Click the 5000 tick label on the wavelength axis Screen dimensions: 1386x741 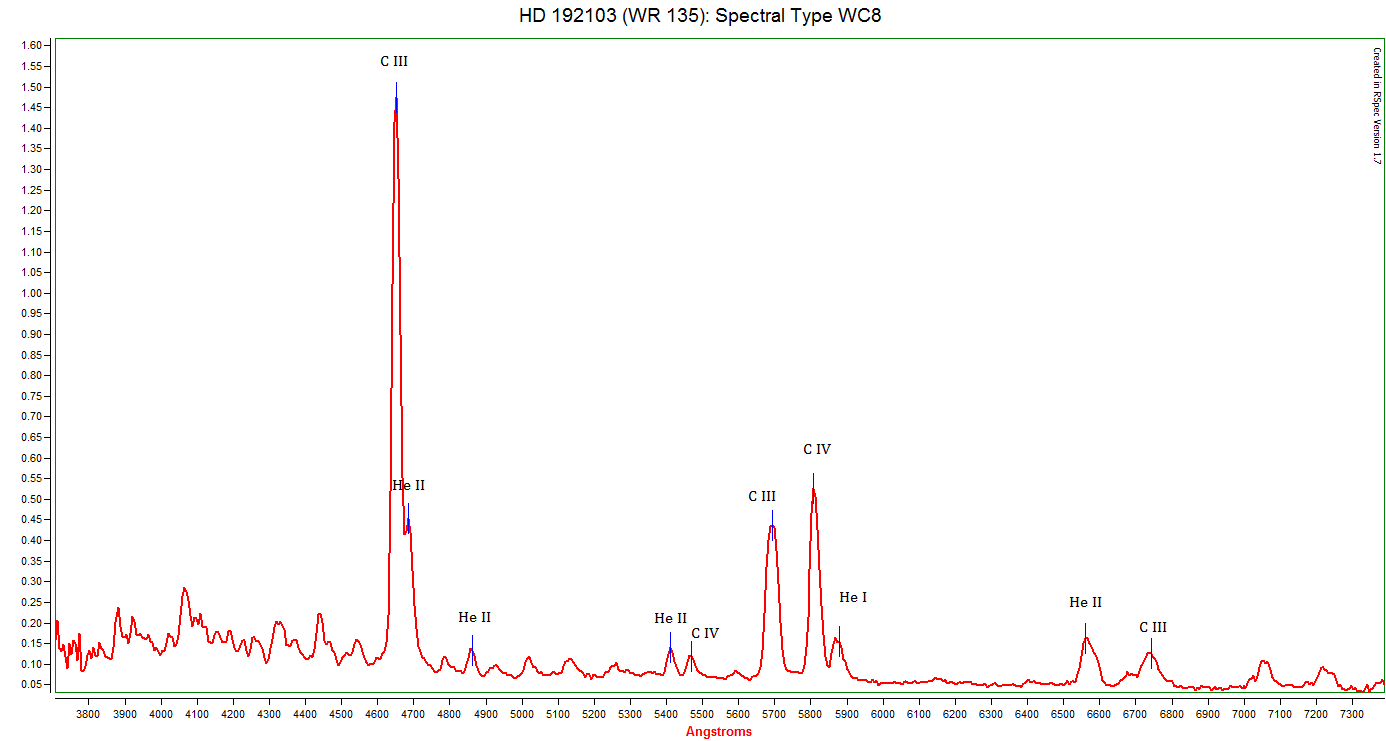coord(522,714)
